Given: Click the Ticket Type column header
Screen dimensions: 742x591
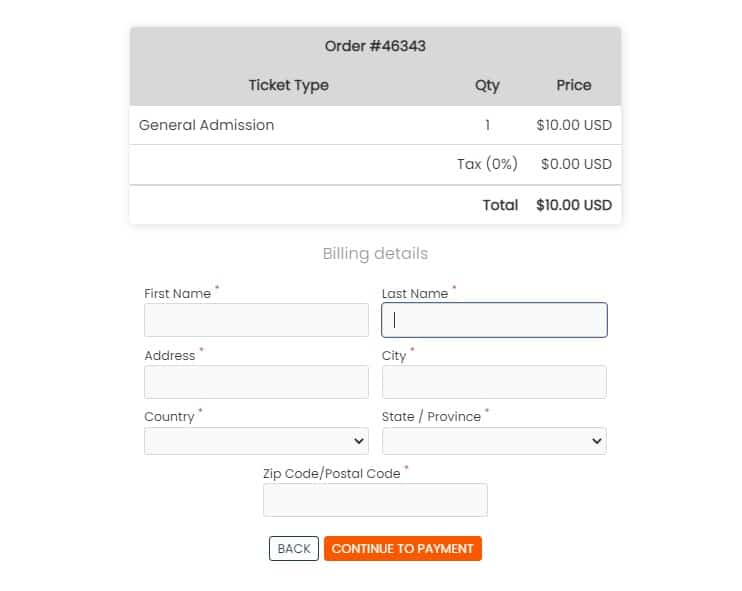Looking at the screenshot, I should coord(288,85).
